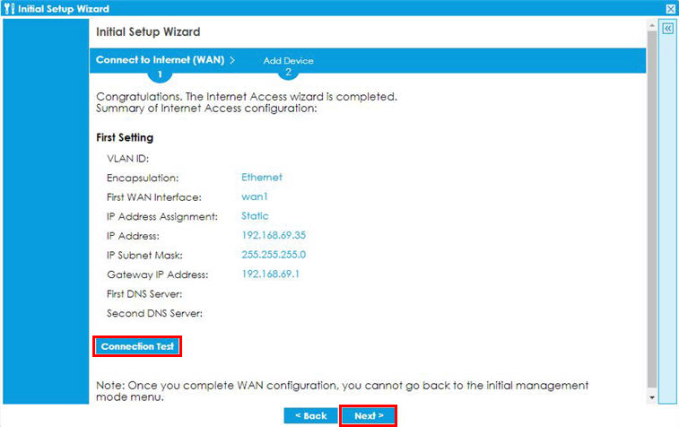Click the subnet mask 255.255.255.0

[x=274, y=255]
